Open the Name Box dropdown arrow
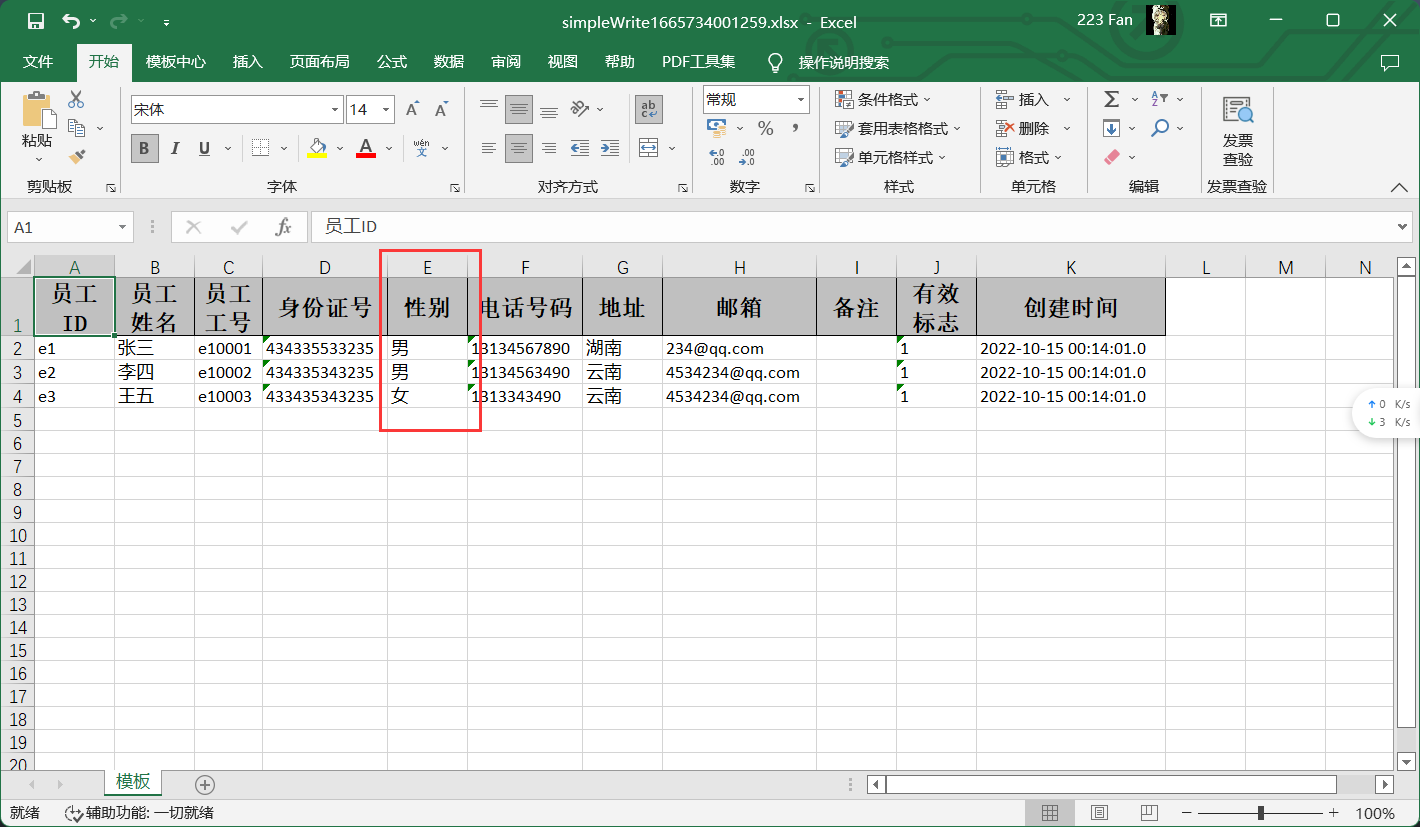The height and width of the screenshot is (827, 1420). click(123, 227)
